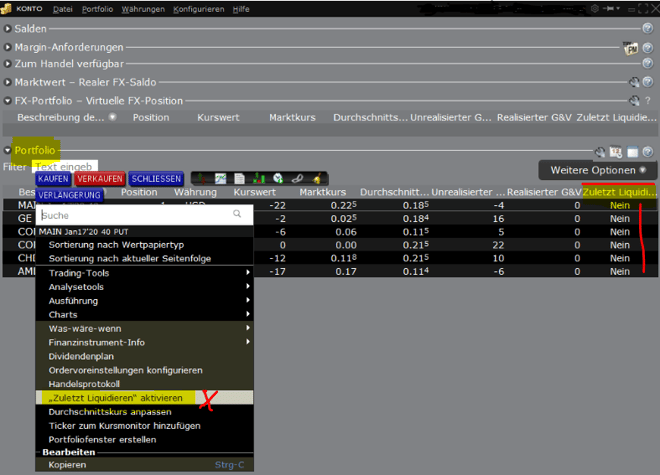Expand Marktwert – Realer FX-Saldo section
This screenshot has width=660, height=475.
[7, 82]
